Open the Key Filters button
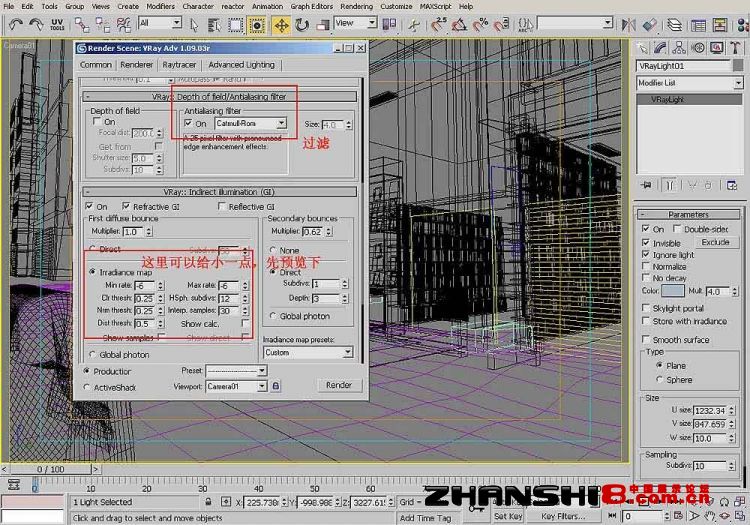 pos(563,516)
